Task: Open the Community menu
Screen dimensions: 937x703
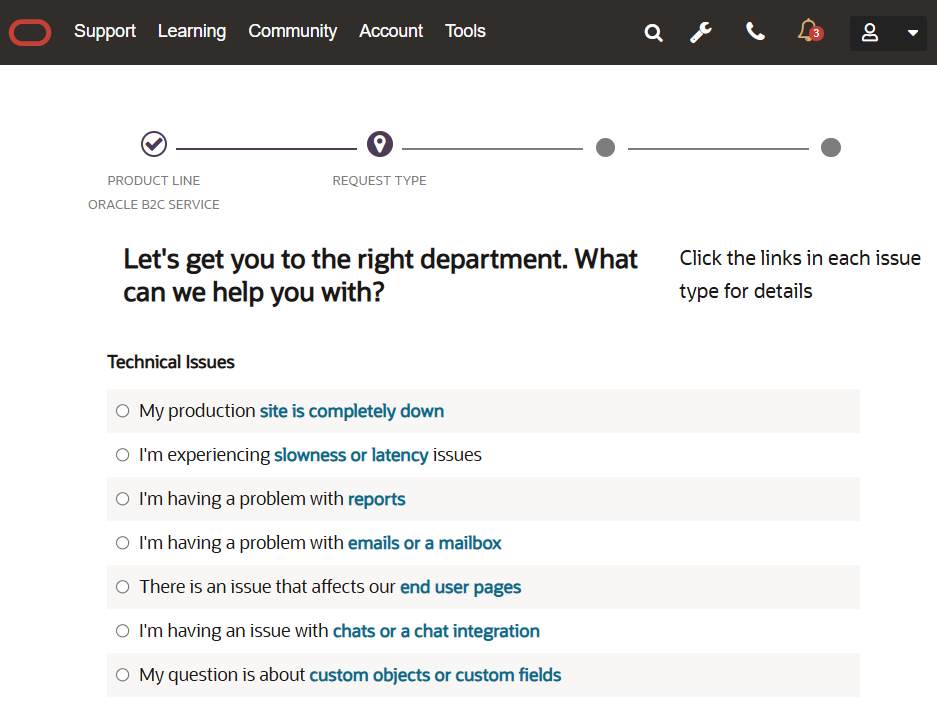Action: pos(293,31)
